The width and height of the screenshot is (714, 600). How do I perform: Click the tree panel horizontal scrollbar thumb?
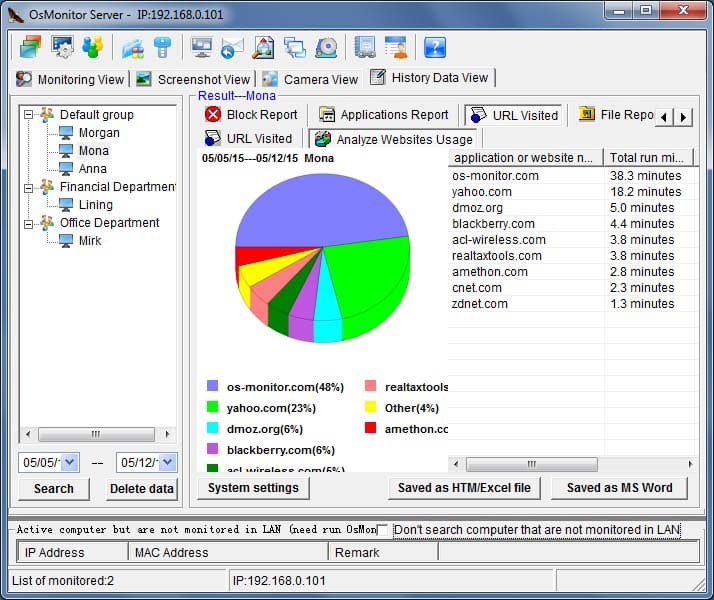(96, 434)
